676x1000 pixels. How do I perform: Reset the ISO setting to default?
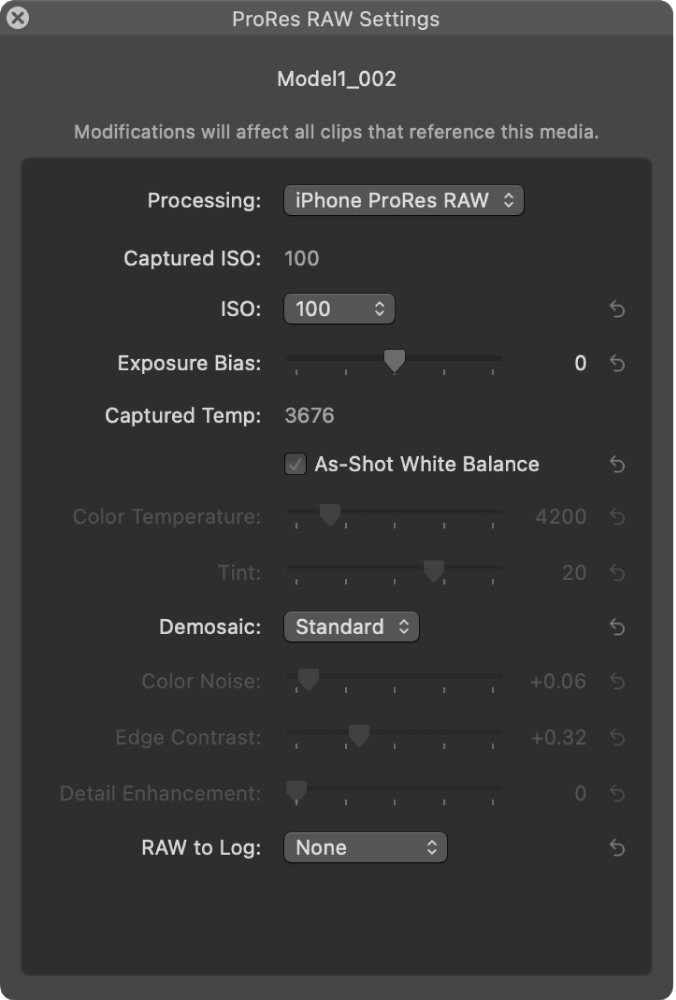pos(616,310)
